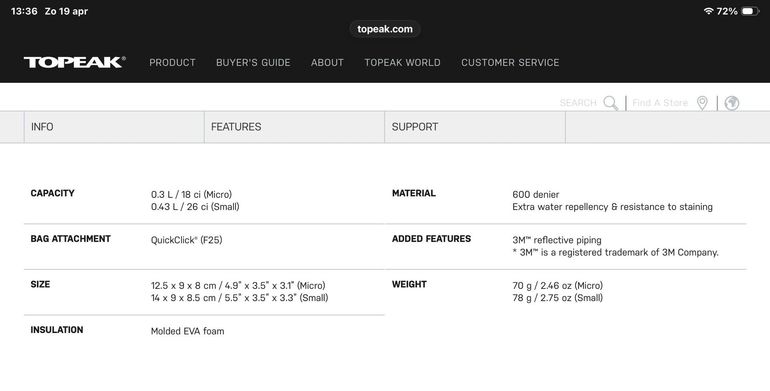Click the 14 x 9 x 8.5 cm Small size
Viewport: 770px width, 391px height.
[x=240, y=298]
